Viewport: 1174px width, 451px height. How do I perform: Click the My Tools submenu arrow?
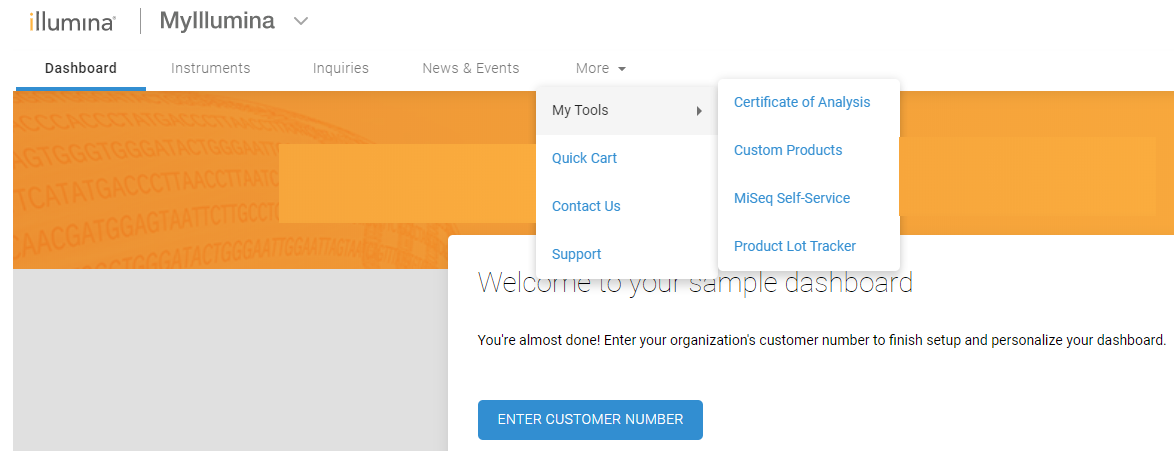699,111
